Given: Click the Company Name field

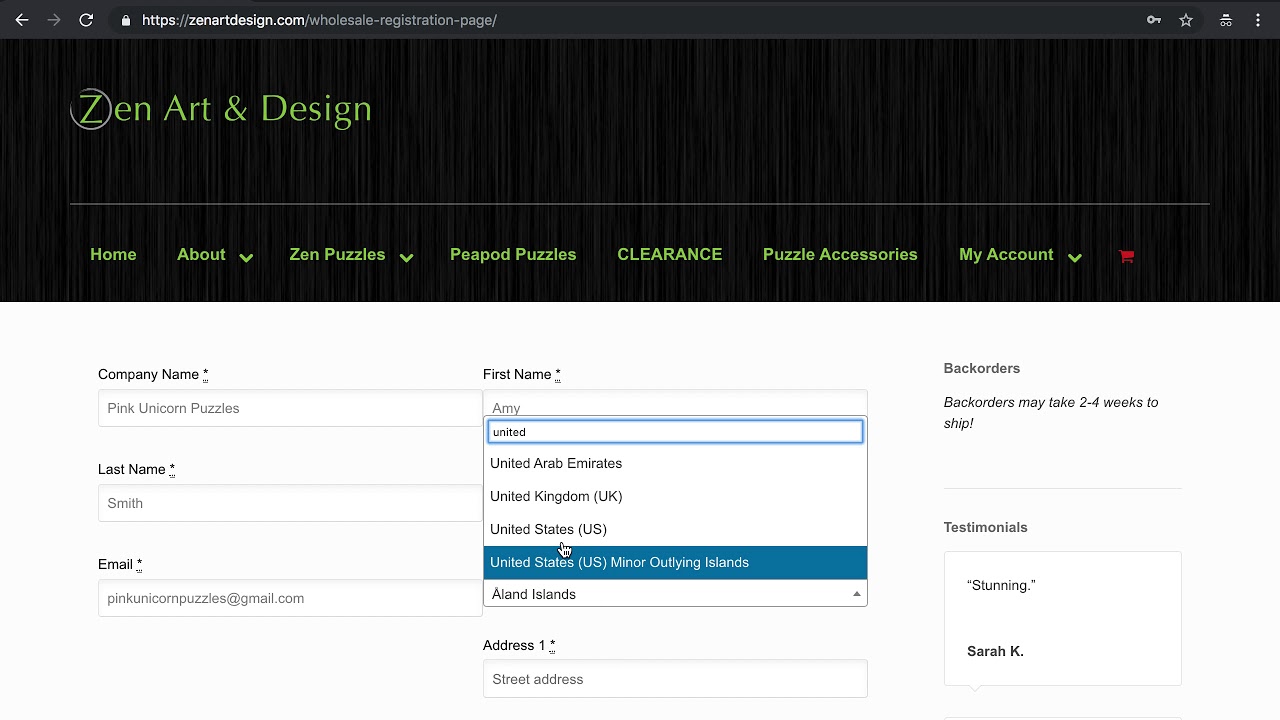Looking at the screenshot, I should tap(290, 408).
